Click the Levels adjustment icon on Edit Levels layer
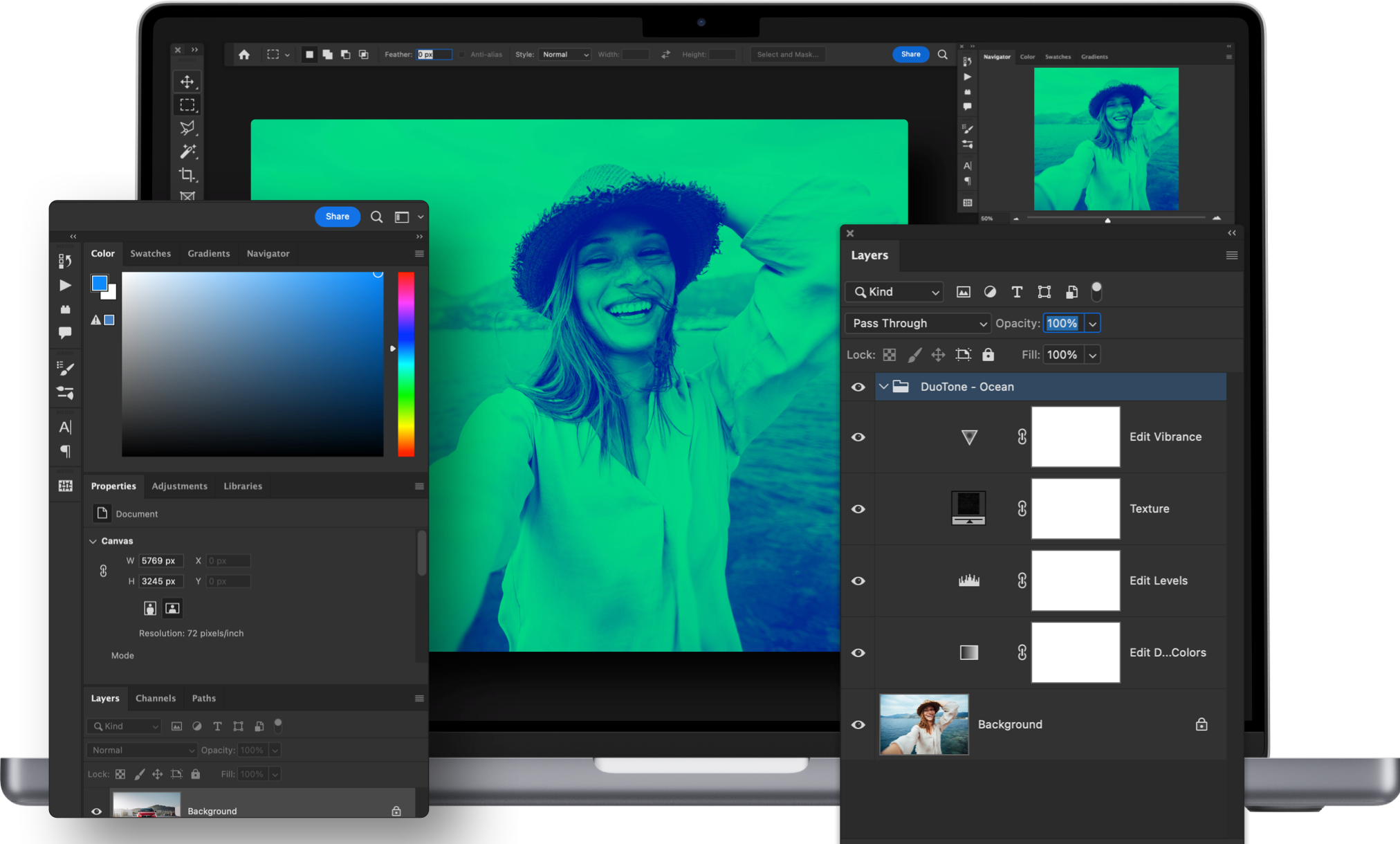 pyautogui.click(x=969, y=580)
